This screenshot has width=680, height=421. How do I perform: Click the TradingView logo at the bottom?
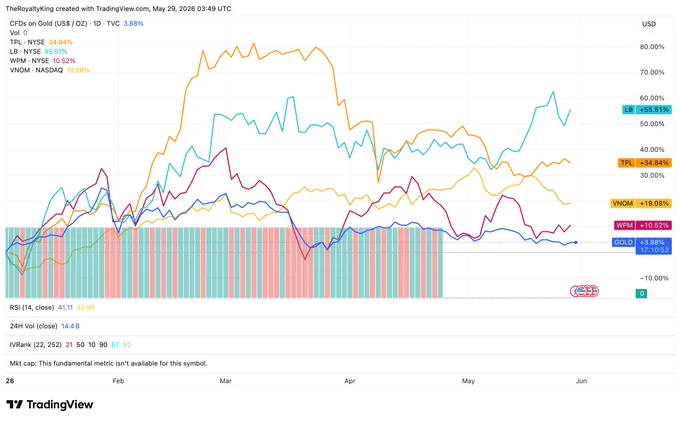tap(50, 405)
